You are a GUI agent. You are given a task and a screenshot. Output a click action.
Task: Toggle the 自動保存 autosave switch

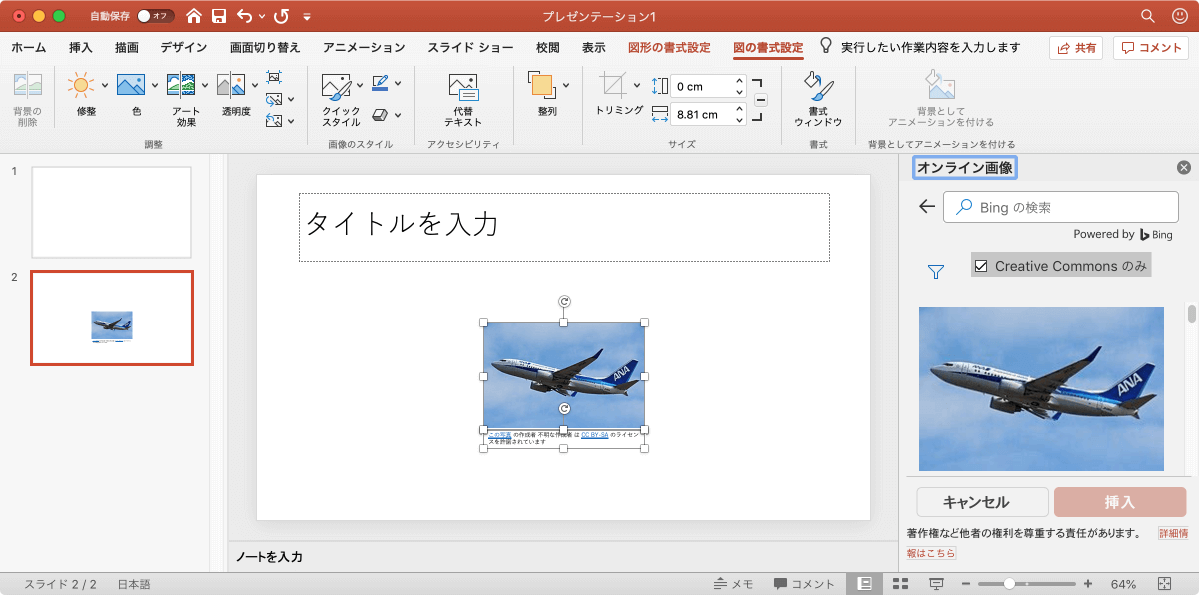tap(154, 16)
